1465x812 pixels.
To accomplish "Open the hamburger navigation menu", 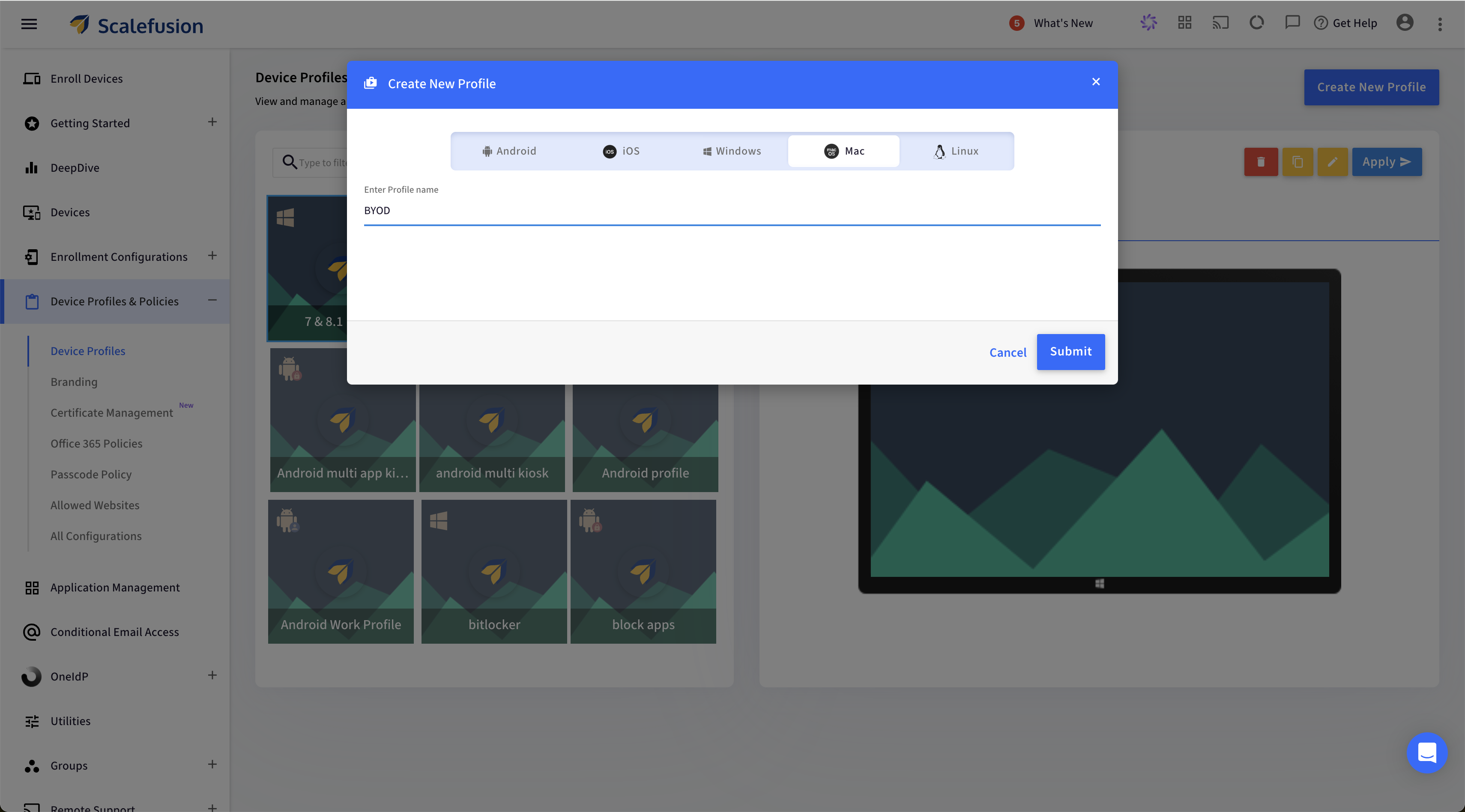I will 29,24.
